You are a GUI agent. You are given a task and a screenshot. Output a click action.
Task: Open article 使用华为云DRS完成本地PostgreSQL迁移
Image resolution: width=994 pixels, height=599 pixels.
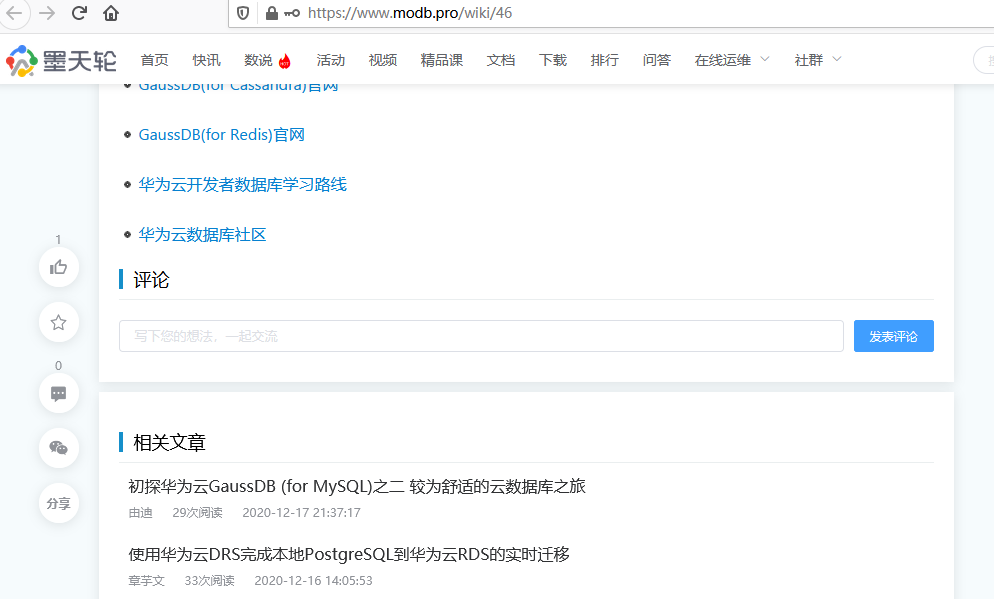(x=349, y=555)
